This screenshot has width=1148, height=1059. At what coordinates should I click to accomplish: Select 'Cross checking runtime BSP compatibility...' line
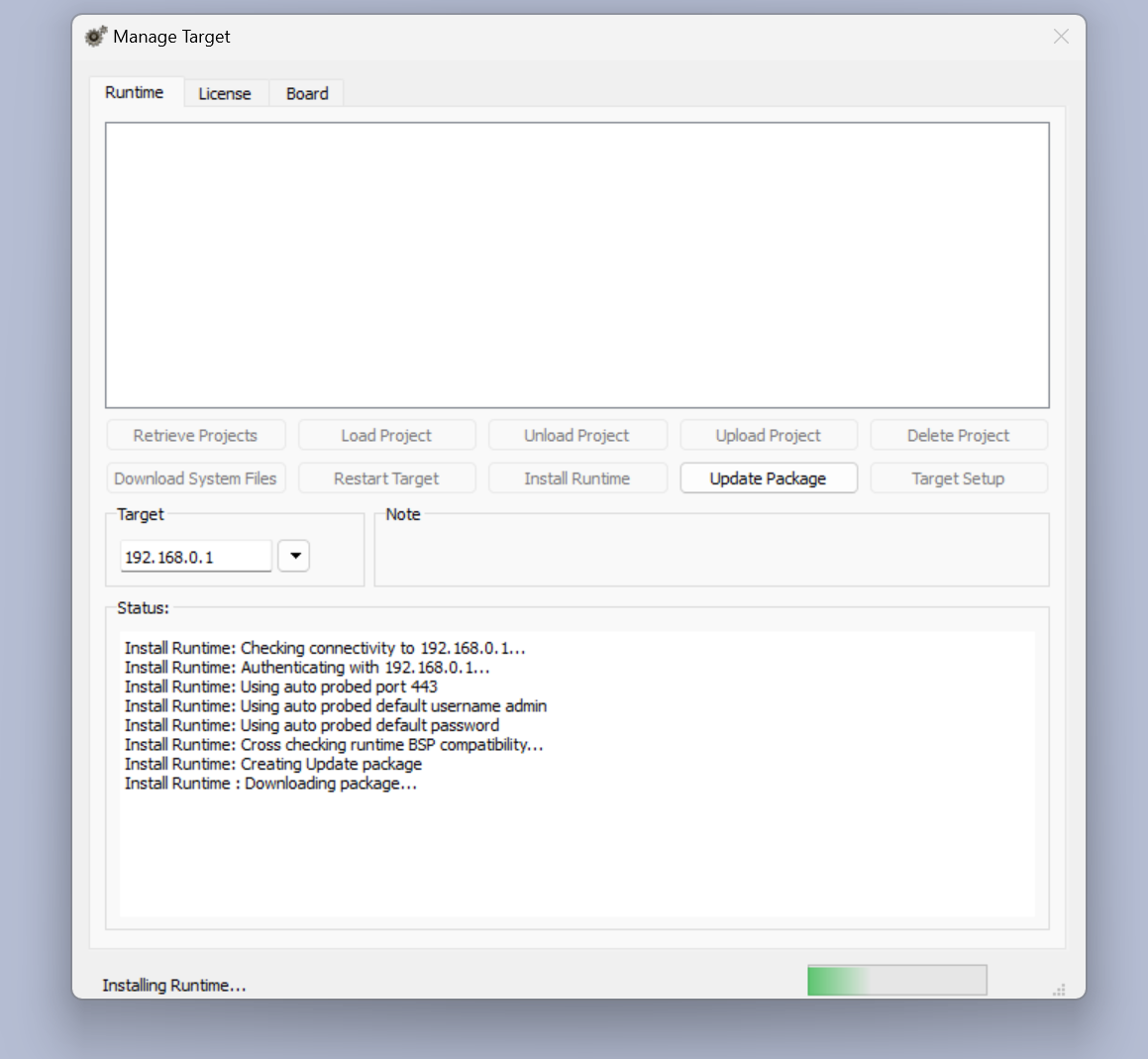(334, 744)
